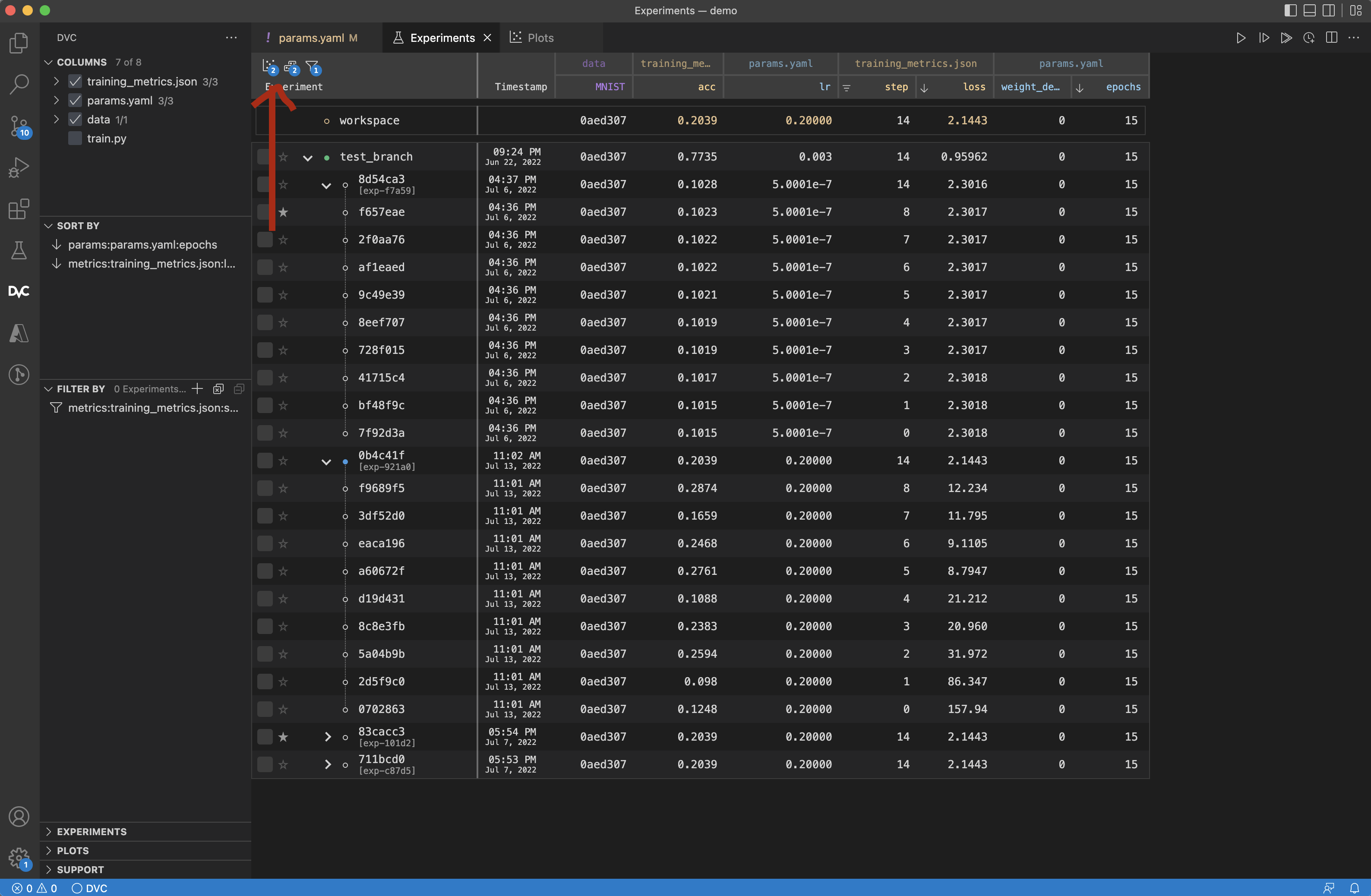Select the checkbox beside experiment f9689f5
1371x896 pixels.
tap(265, 488)
